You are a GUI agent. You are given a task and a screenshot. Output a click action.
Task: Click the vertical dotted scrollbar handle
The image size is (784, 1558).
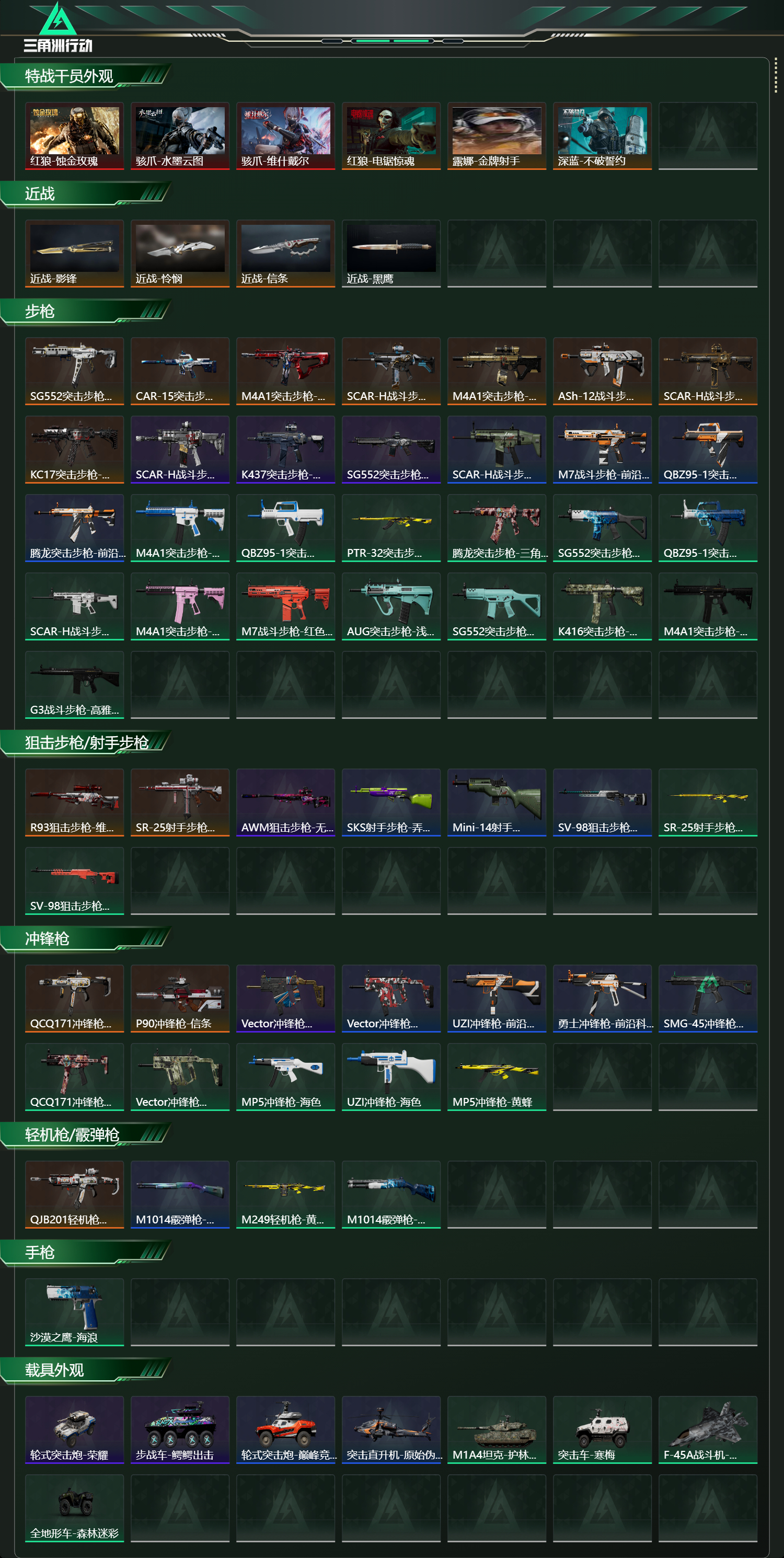click(x=776, y=76)
